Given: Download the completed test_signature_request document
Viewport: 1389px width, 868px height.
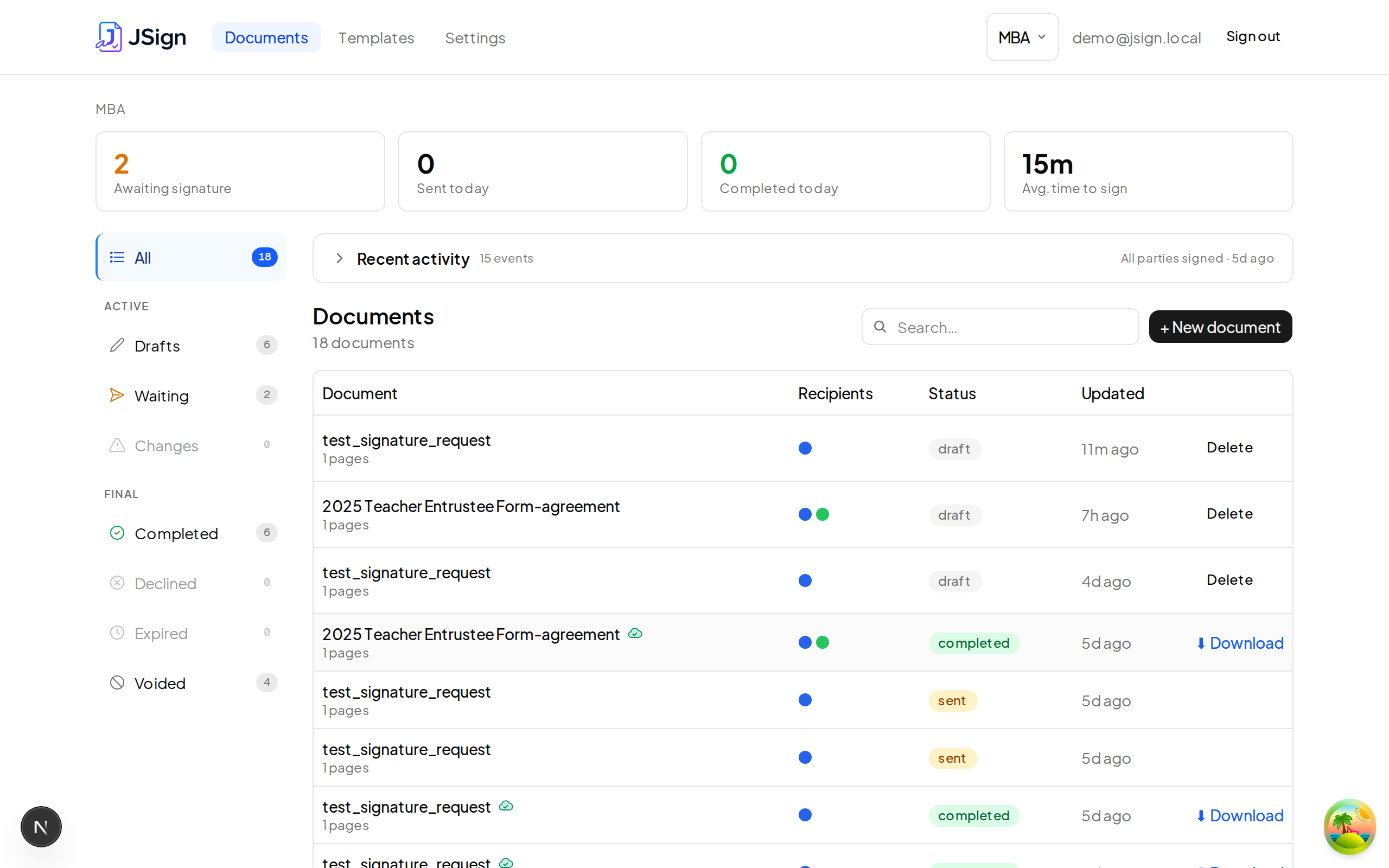Looking at the screenshot, I should 1240,815.
